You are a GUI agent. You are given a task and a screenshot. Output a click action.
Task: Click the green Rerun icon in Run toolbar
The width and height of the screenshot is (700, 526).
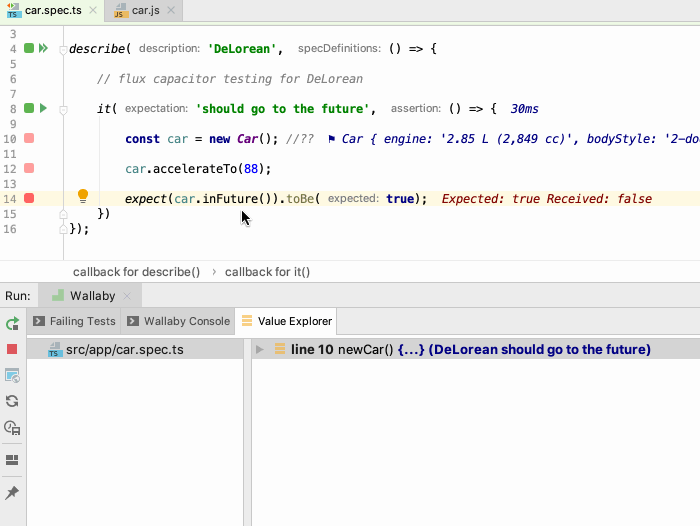(x=12, y=323)
